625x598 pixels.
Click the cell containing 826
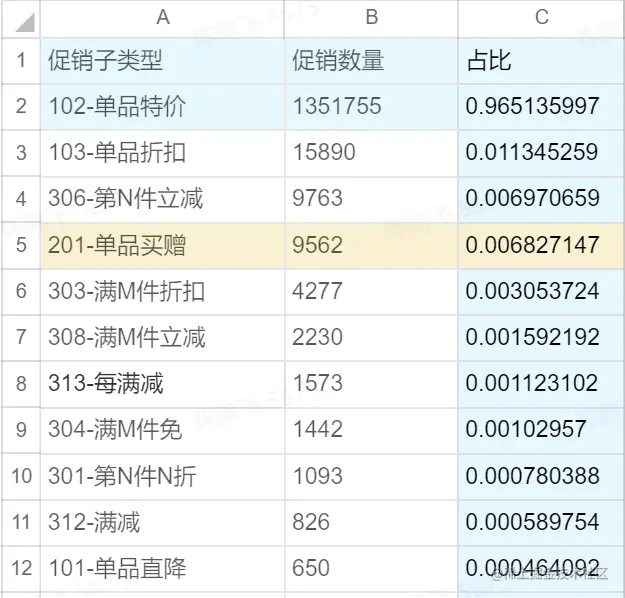coord(371,523)
